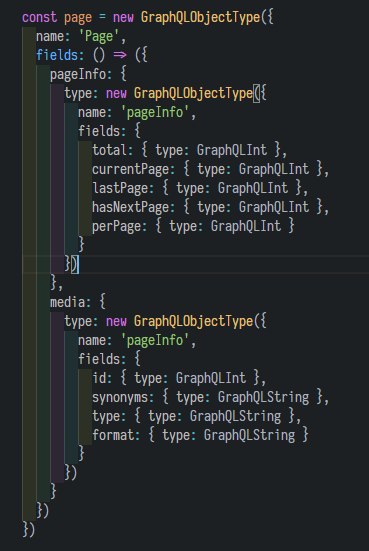Viewport: 369px width, 551px height.
Task: Click GraphQLInt on the currentPage line
Action: (274, 169)
